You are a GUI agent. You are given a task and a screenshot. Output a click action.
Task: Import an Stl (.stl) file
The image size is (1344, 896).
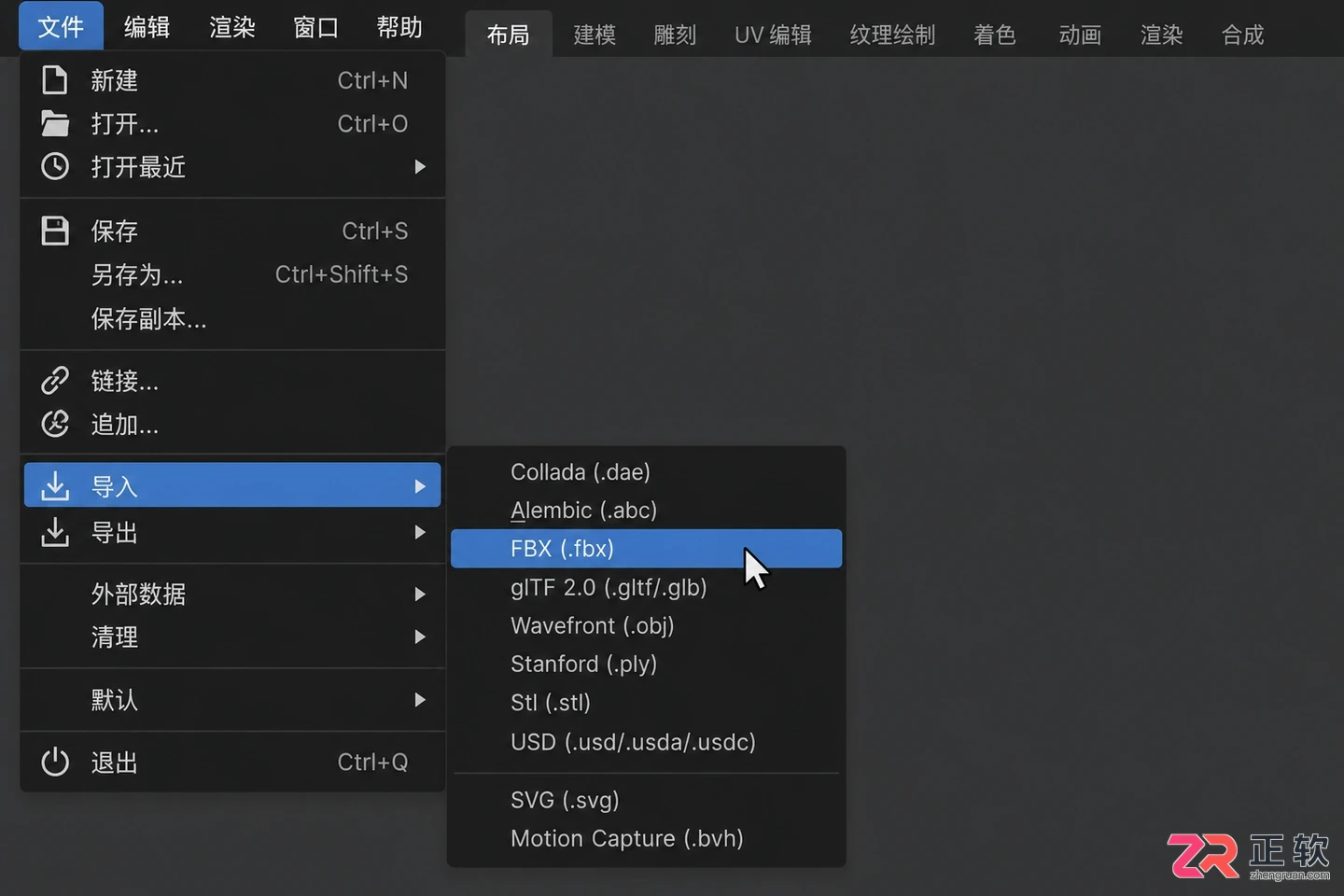tap(646, 702)
